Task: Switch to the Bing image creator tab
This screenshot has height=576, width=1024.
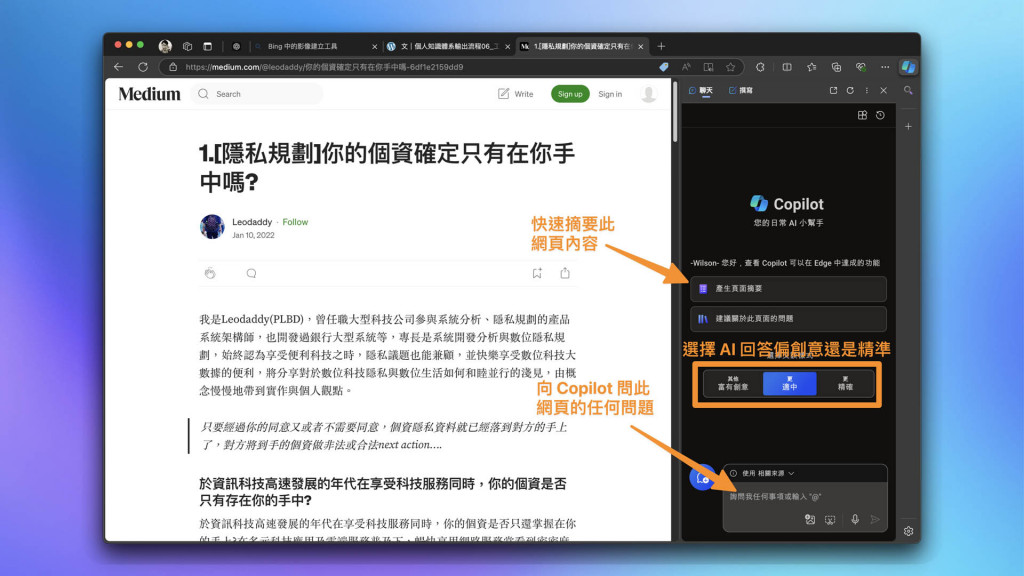Action: pyautogui.click(x=315, y=46)
